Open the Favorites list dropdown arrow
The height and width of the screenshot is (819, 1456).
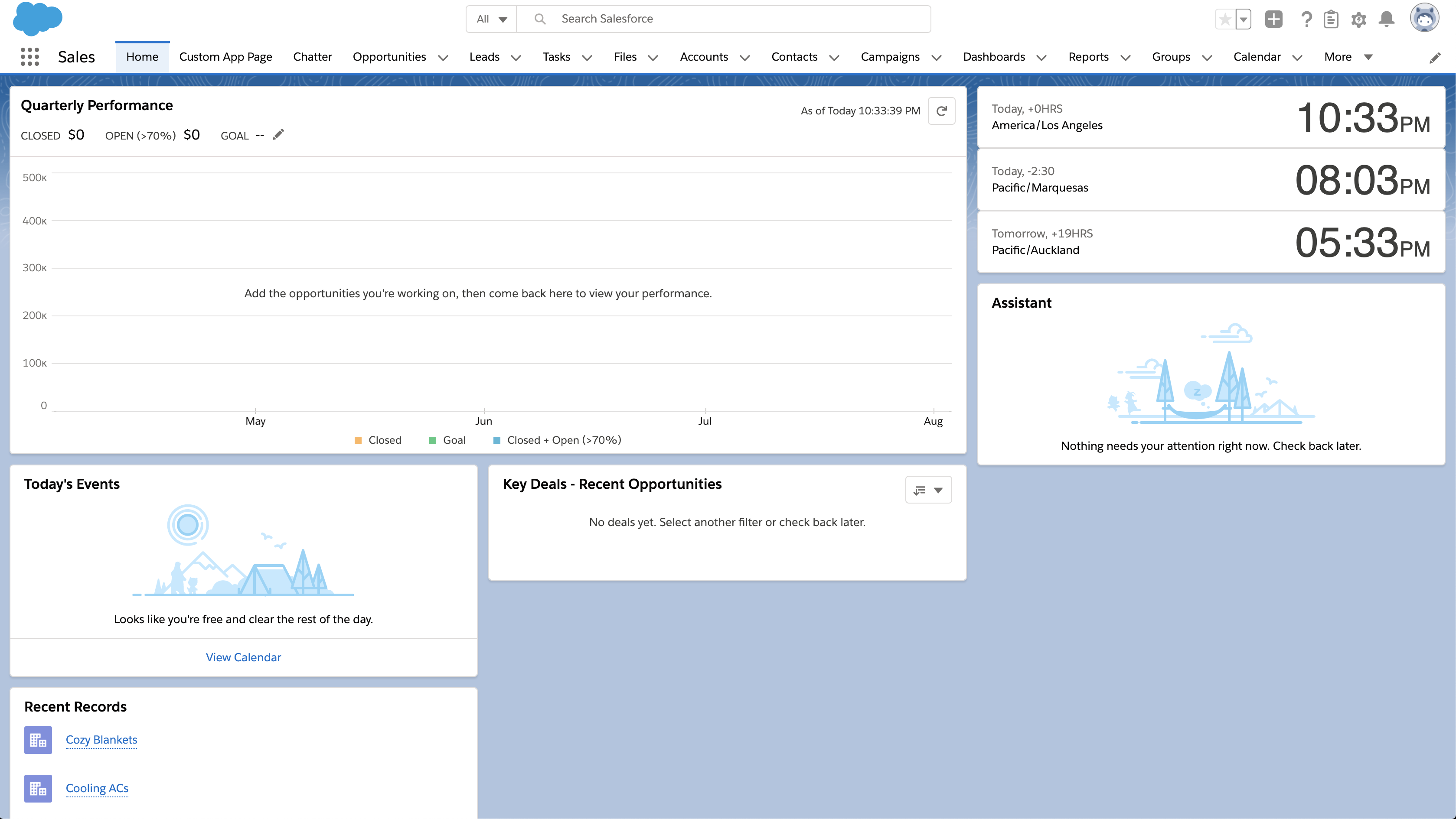1244,19
